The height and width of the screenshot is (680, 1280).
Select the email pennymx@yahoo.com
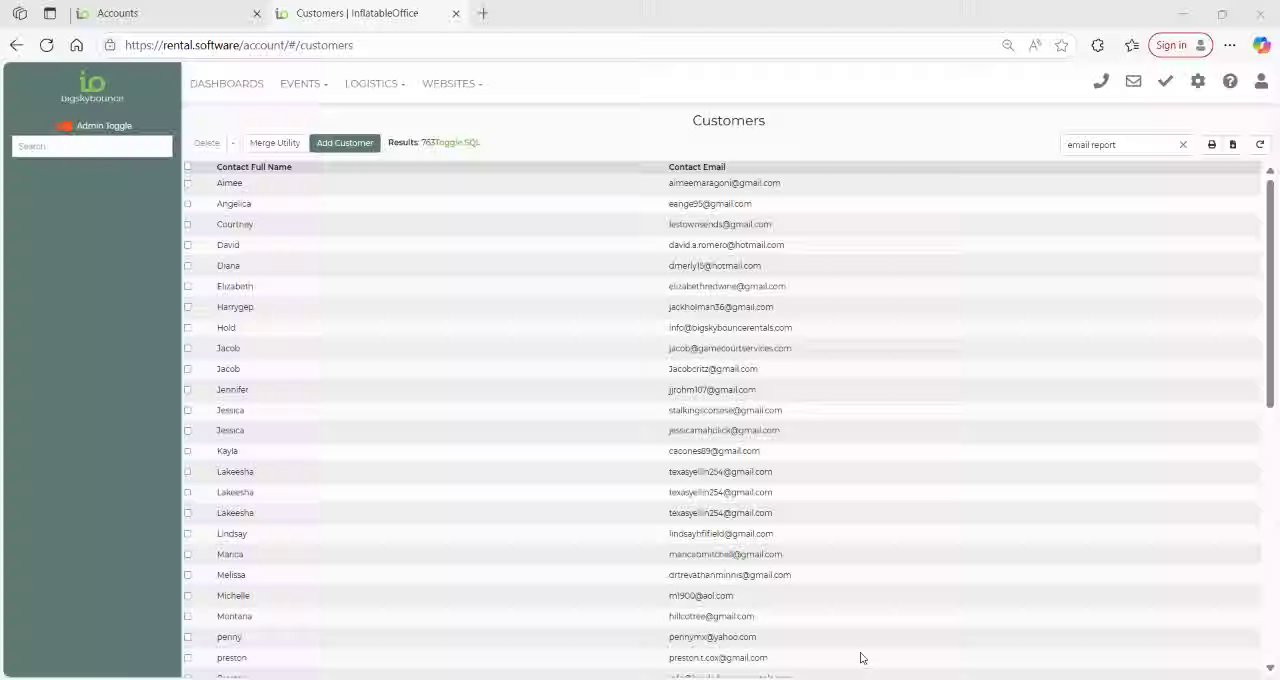[712, 637]
